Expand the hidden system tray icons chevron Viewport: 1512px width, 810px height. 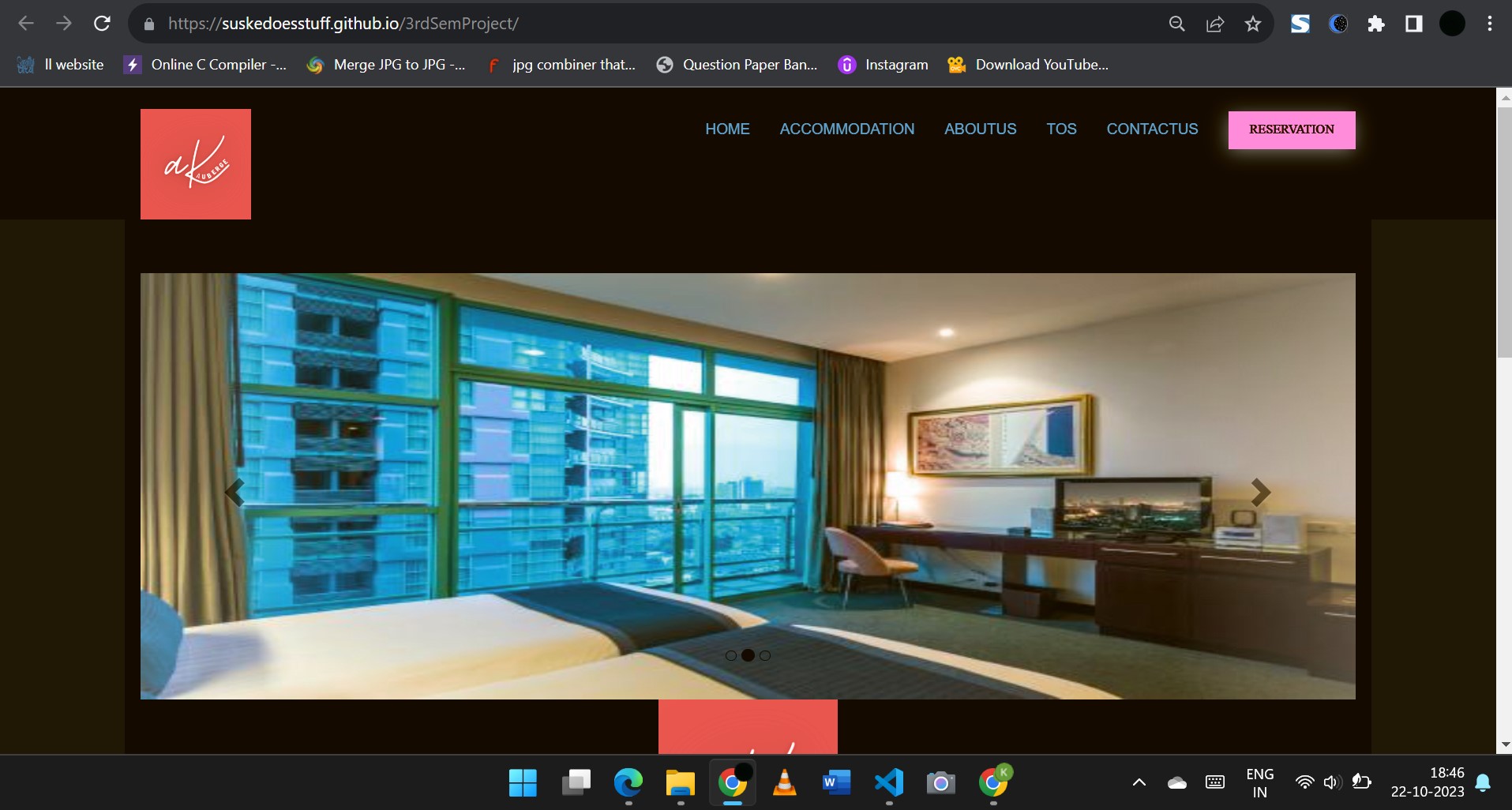(x=1139, y=782)
